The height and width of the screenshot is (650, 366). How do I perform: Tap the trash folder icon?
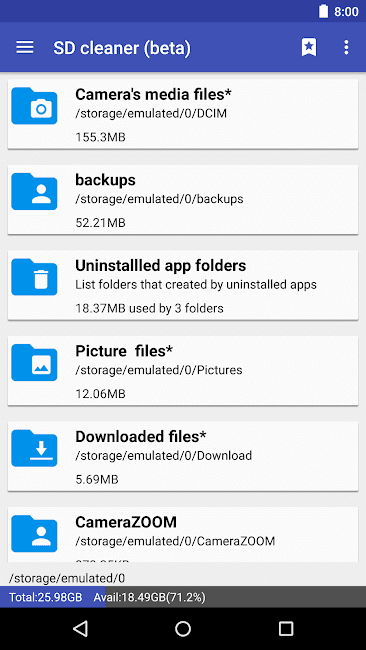34,276
